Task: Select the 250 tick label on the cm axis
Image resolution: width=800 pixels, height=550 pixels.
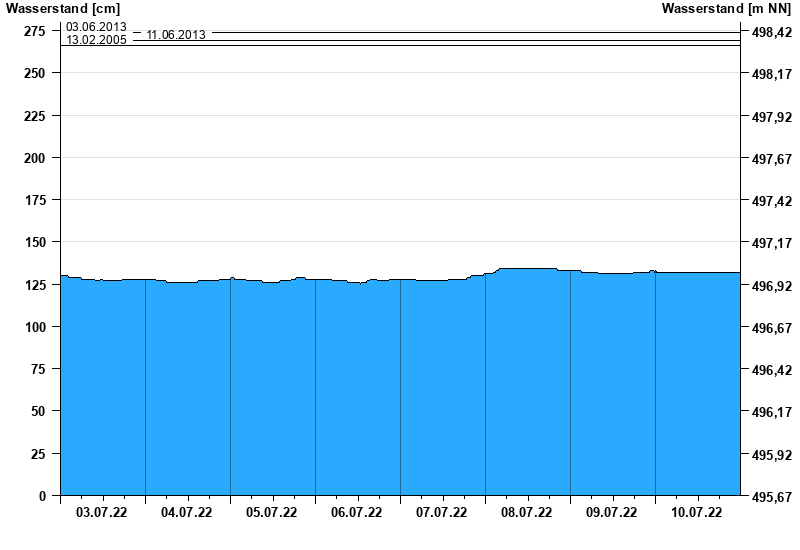Action: click(35, 74)
